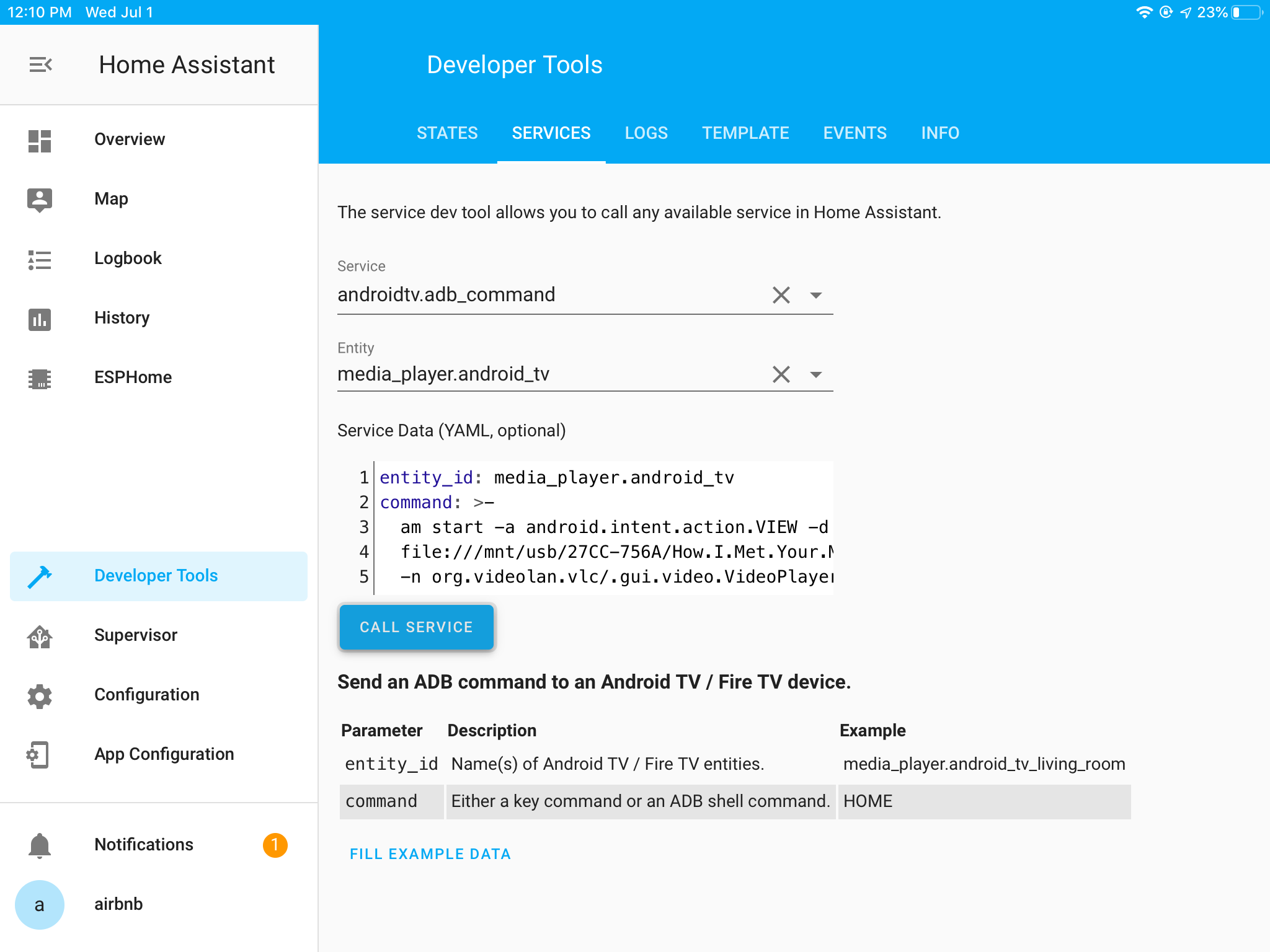Click the Map person icon
The height and width of the screenshot is (952, 1270).
pyautogui.click(x=40, y=200)
